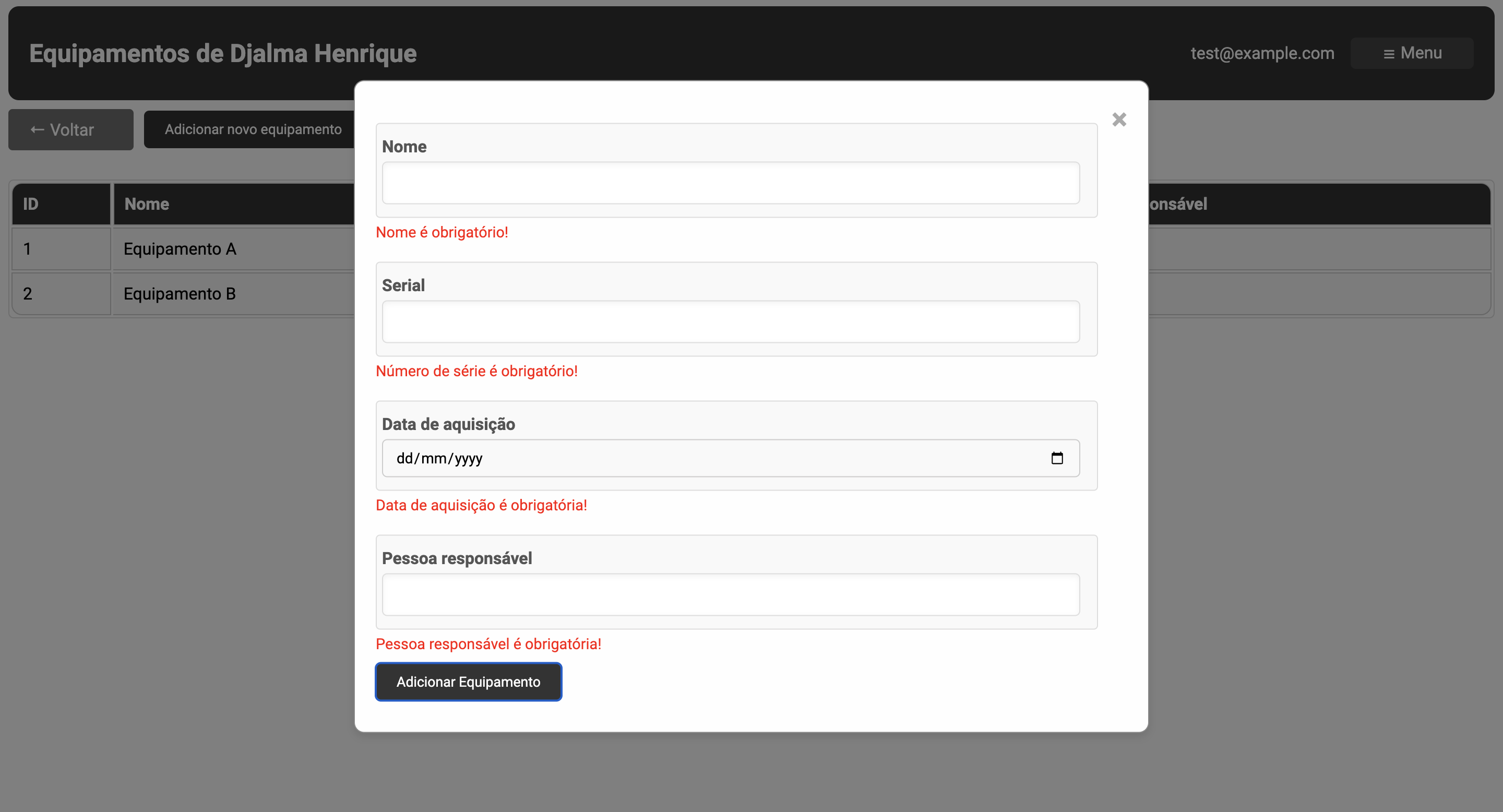The width and height of the screenshot is (1503, 812).
Task: Click the Nome é obrigatório error message
Action: [442, 232]
